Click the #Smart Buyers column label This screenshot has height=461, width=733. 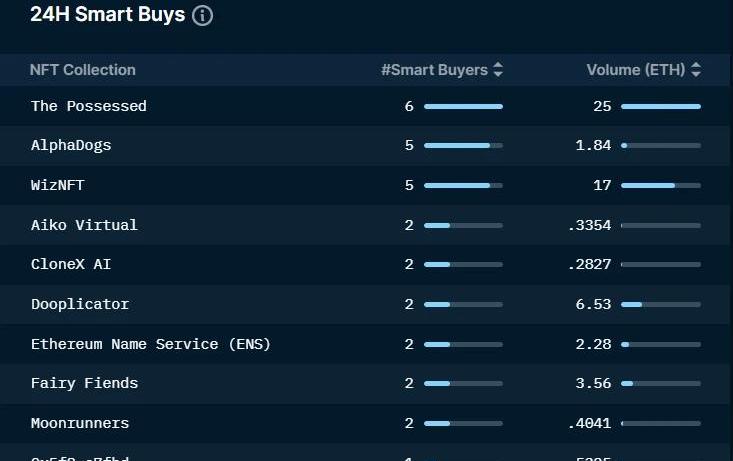[x=434, y=70]
